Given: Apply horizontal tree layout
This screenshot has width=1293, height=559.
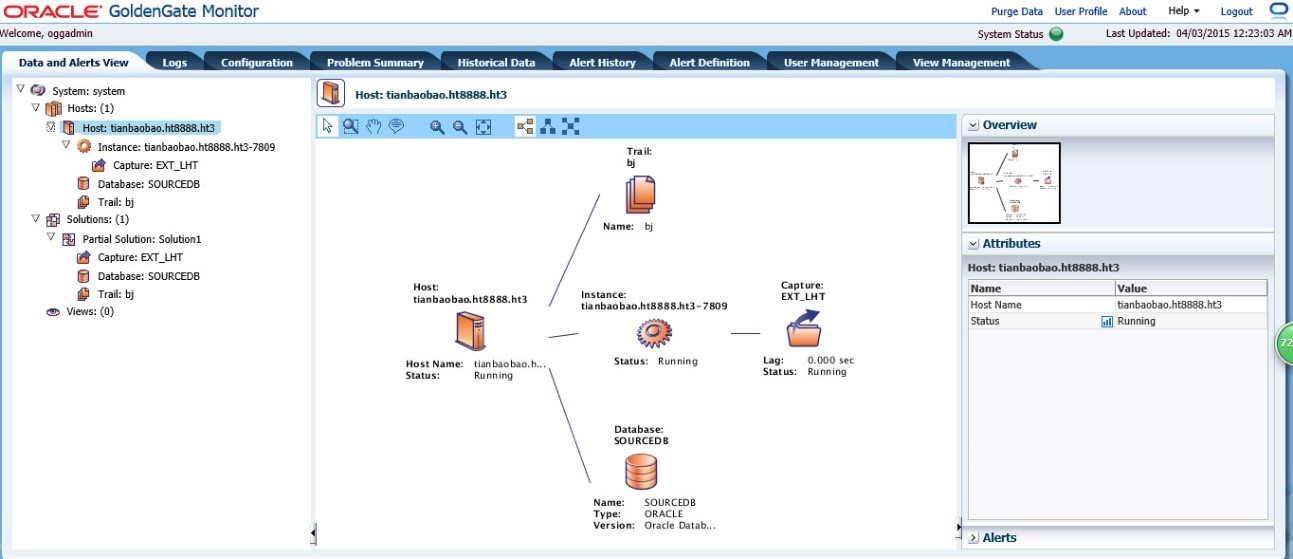Looking at the screenshot, I should (x=525, y=126).
